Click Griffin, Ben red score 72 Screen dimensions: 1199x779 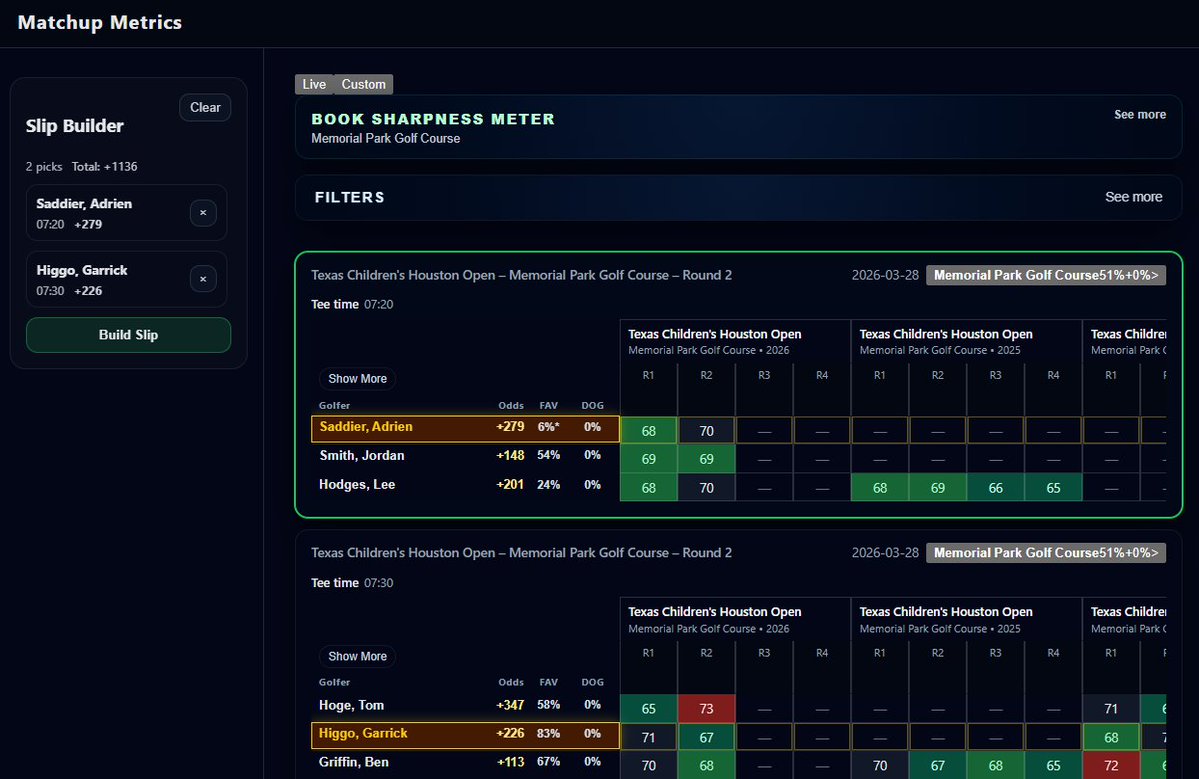point(1111,765)
